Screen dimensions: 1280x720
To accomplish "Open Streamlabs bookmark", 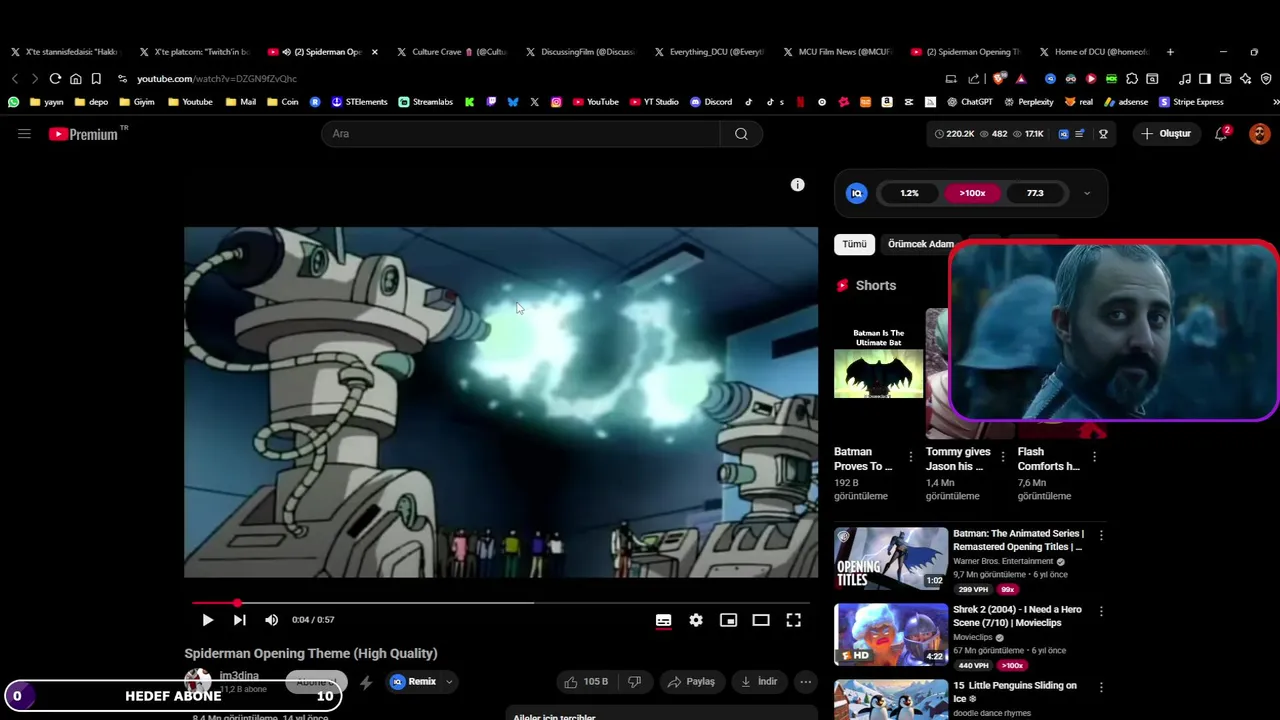I will [x=425, y=102].
